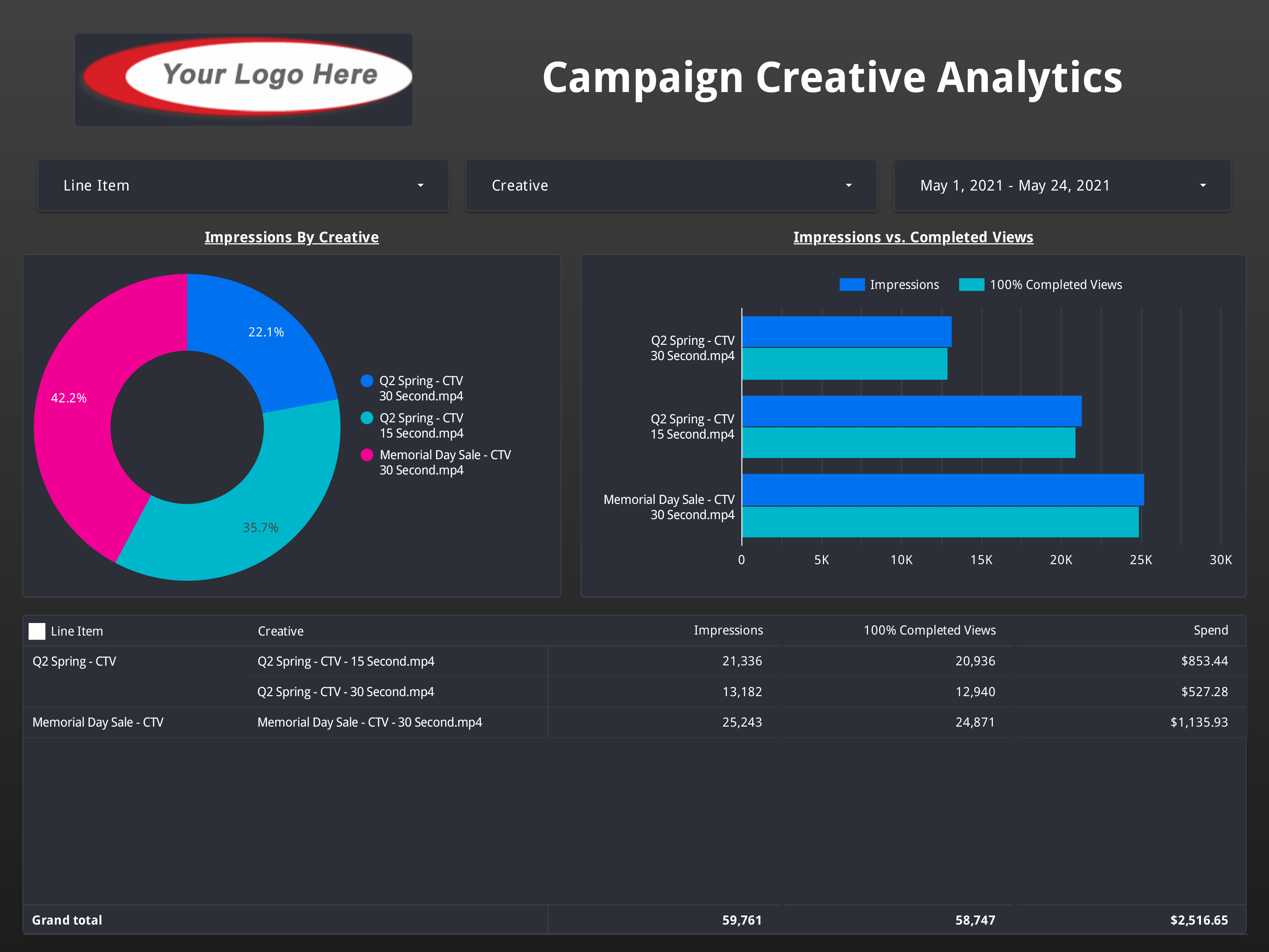The width and height of the screenshot is (1269, 952).
Task: Click the Impressions By Creative underlined title
Action: click(291, 237)
